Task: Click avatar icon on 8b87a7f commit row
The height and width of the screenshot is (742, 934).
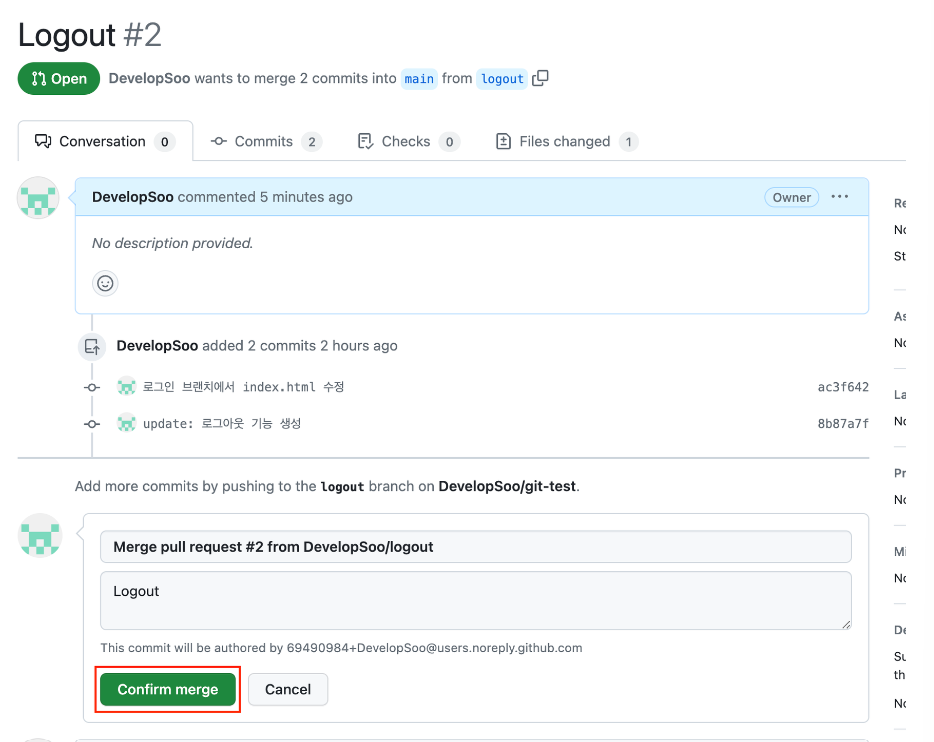Action: (126, 423)
